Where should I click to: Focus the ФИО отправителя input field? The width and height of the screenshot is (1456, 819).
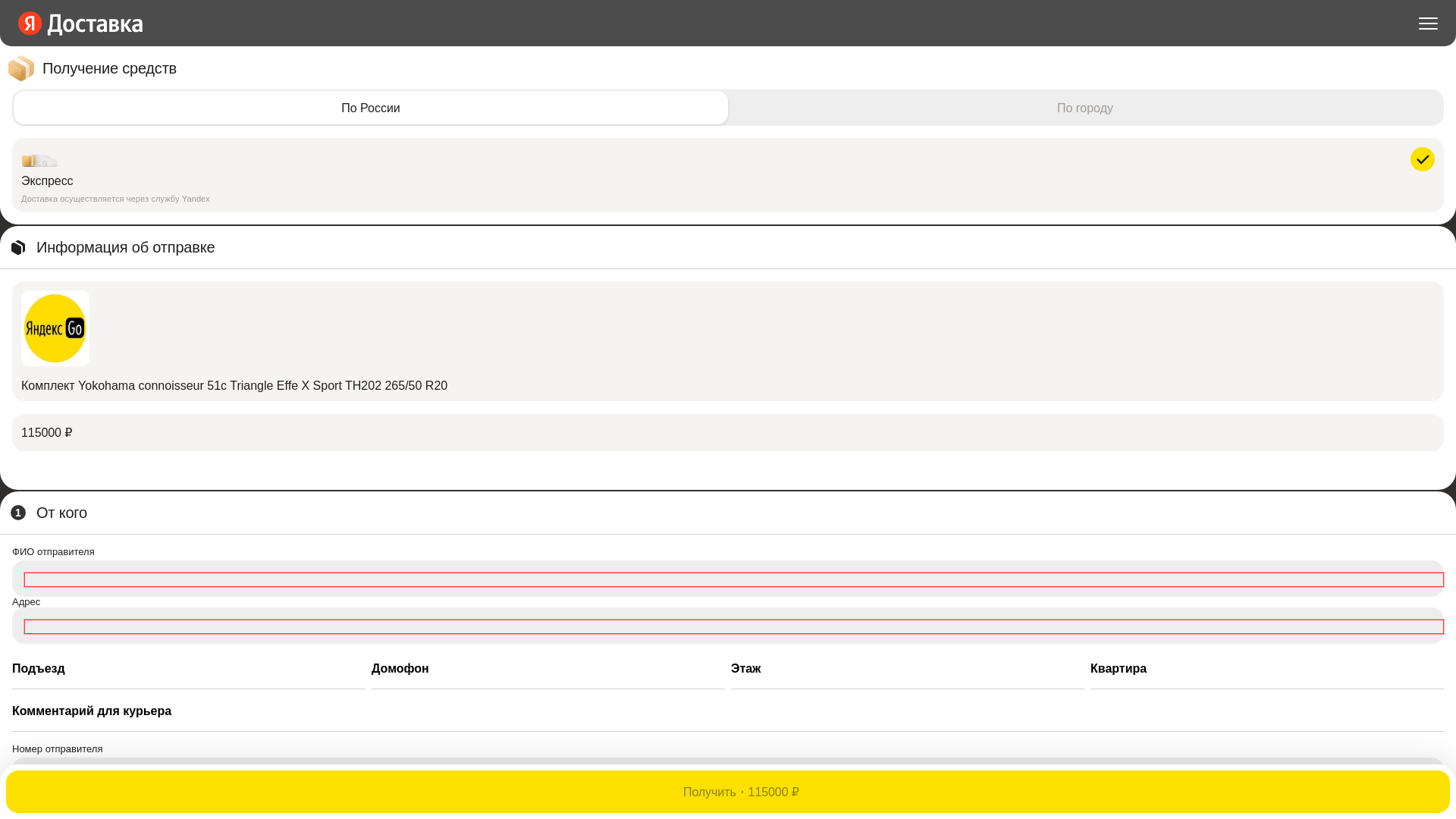[x=734, y=579]
